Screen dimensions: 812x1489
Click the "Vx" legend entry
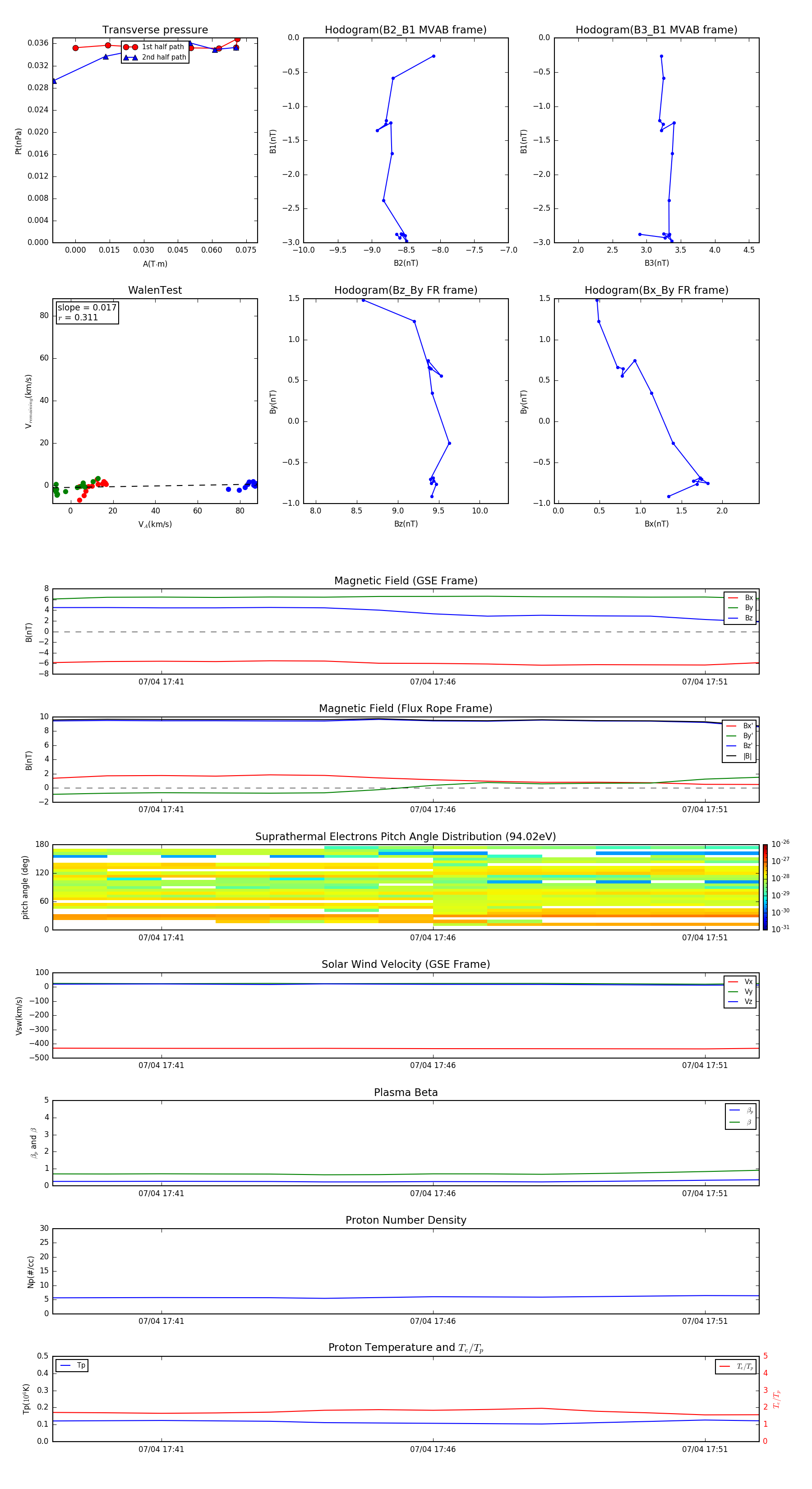tap(740, 982)
